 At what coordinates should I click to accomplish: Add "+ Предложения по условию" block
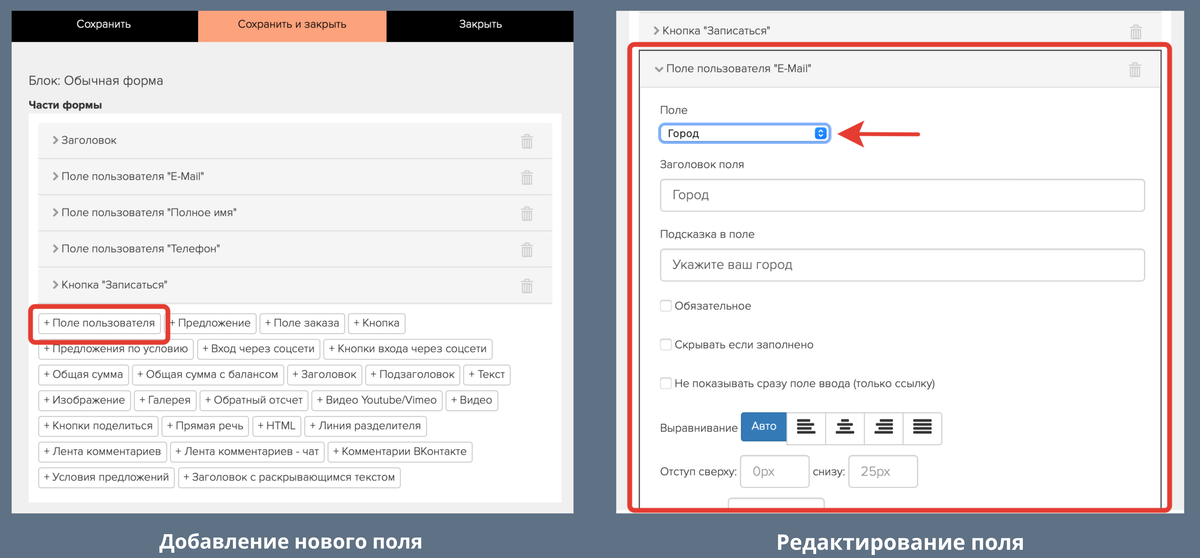pos(116,349)
